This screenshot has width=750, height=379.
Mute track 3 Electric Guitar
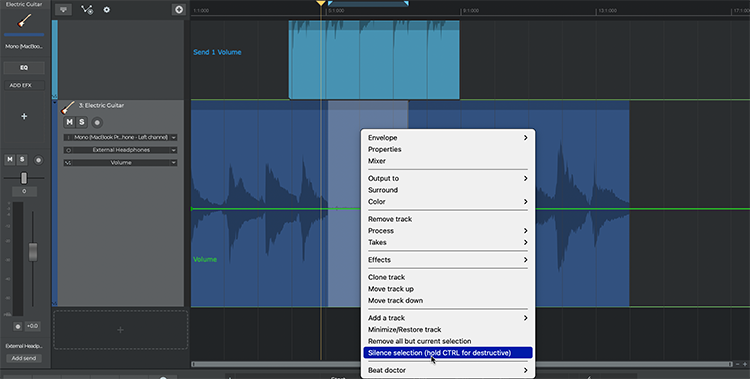point(69,122)
